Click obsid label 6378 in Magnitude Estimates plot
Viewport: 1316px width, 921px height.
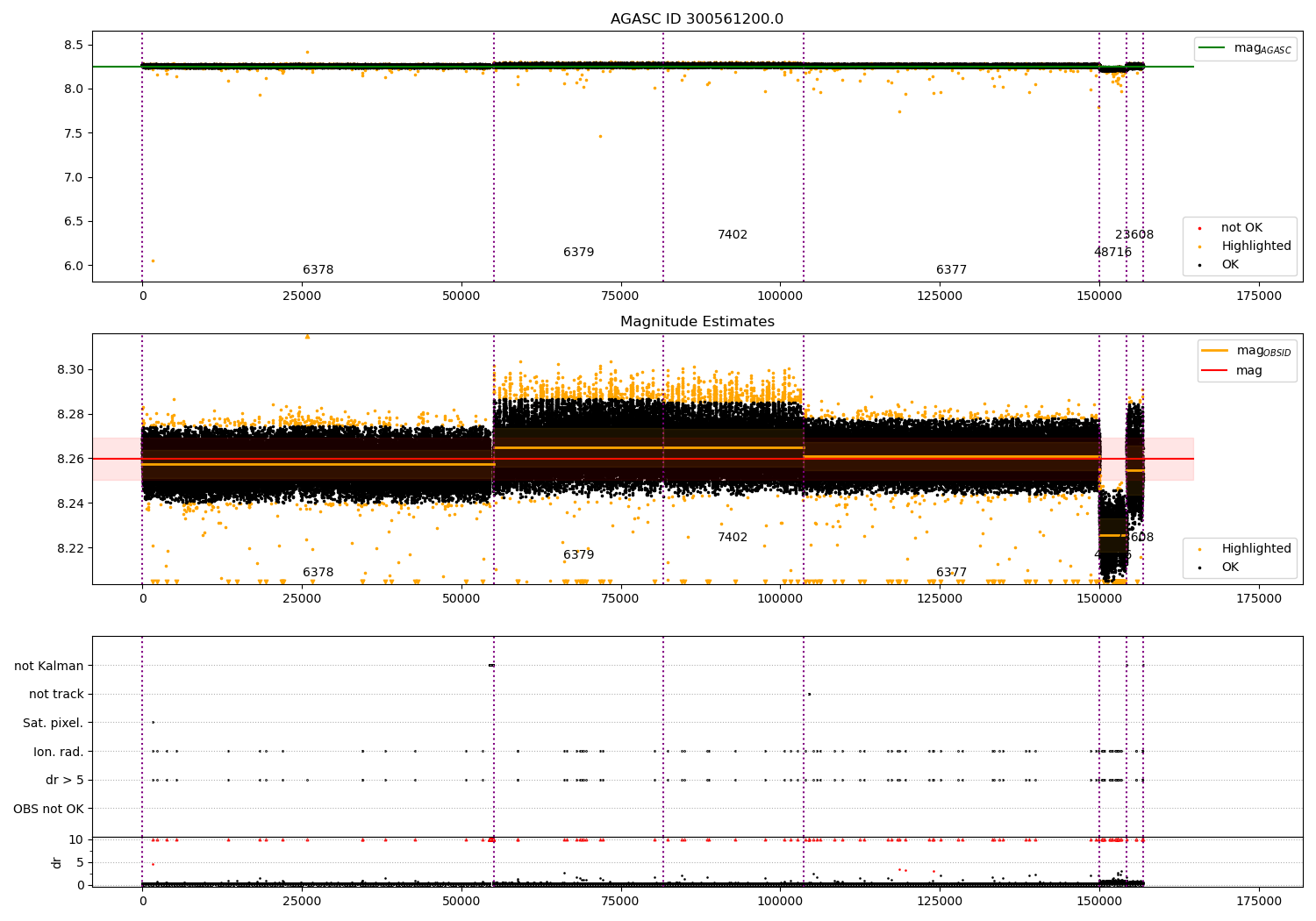318,573
